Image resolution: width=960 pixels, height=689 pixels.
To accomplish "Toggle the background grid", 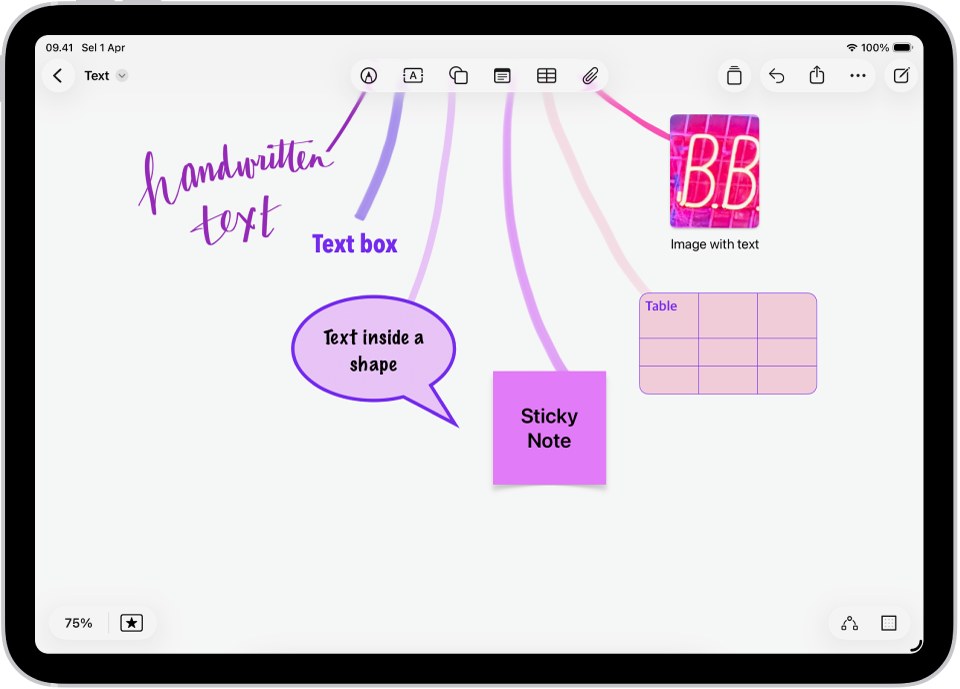I will 889,622.
